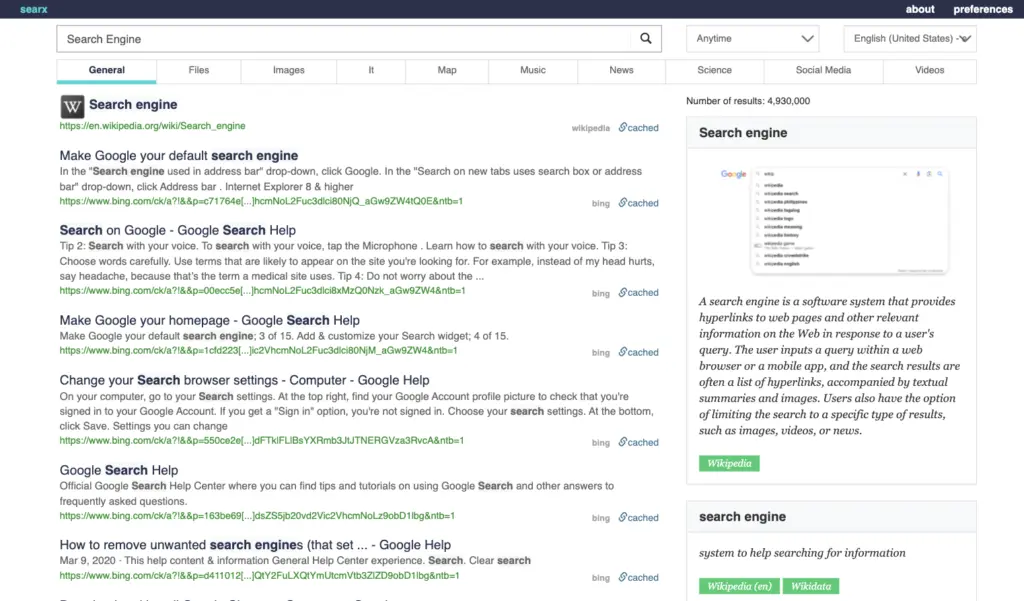This screenshot has height=601, width=1024.
Task: Open the Anytime time range dropdown
Action: coord(752,39)
